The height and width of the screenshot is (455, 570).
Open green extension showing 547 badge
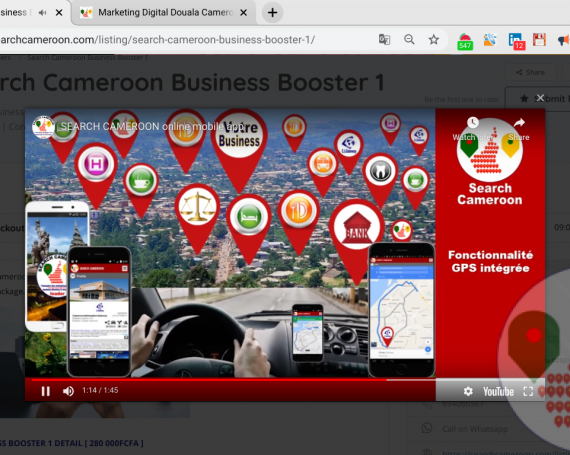[465, 41]
